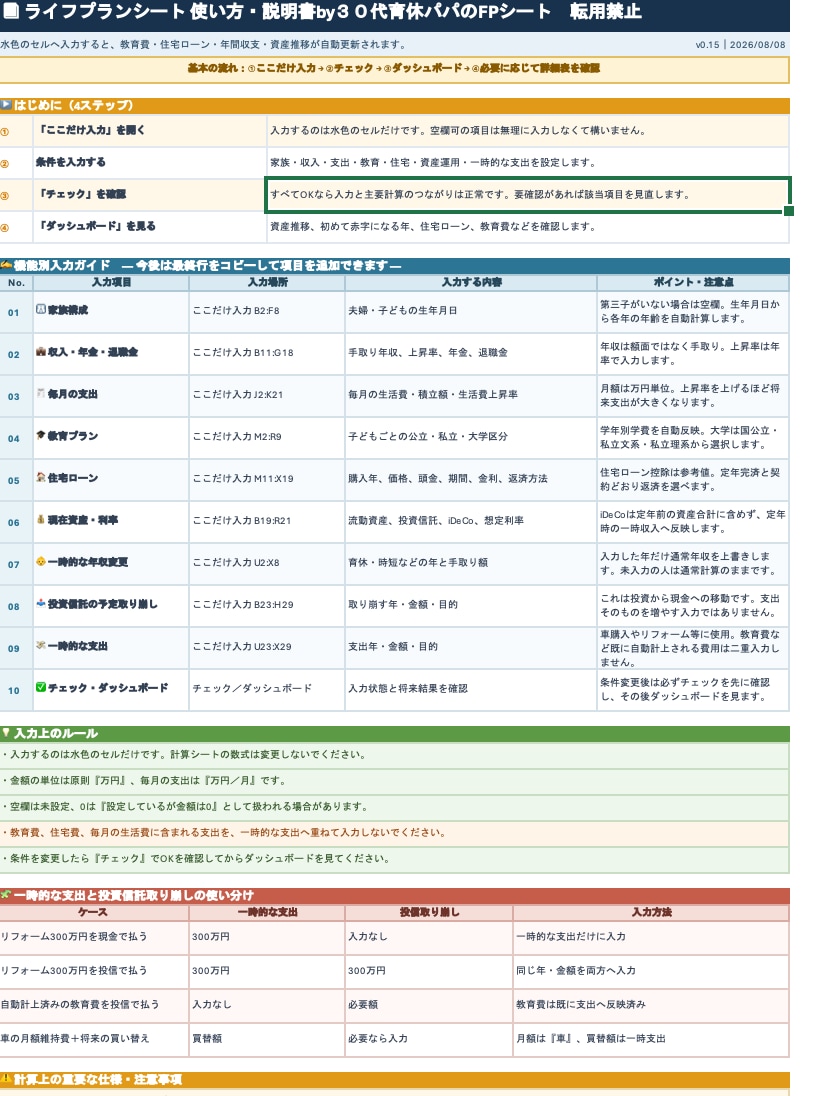Select the cell 条件を入力する
This screenshot has height=1096, width=814.
(x=150, y=163)
